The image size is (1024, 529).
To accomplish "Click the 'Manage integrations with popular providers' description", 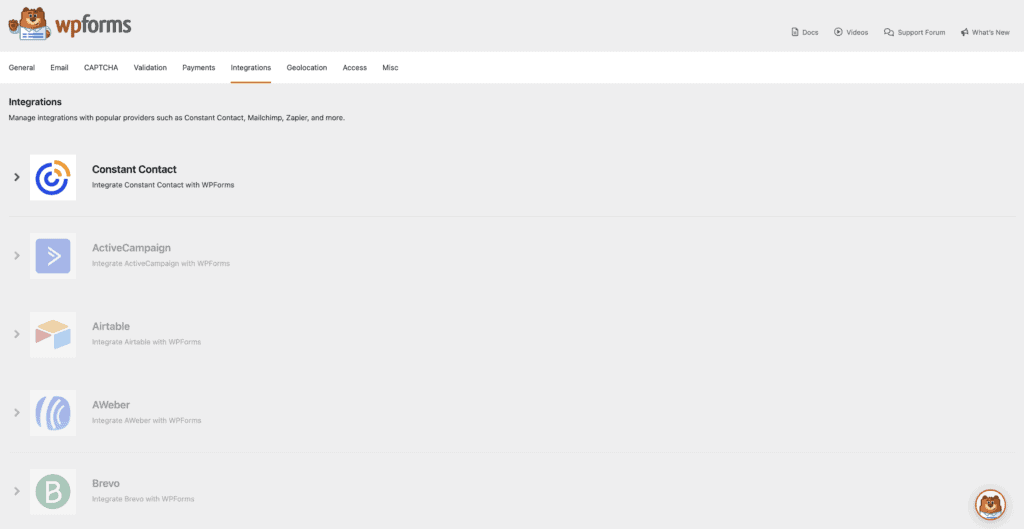I will point(176,118).
